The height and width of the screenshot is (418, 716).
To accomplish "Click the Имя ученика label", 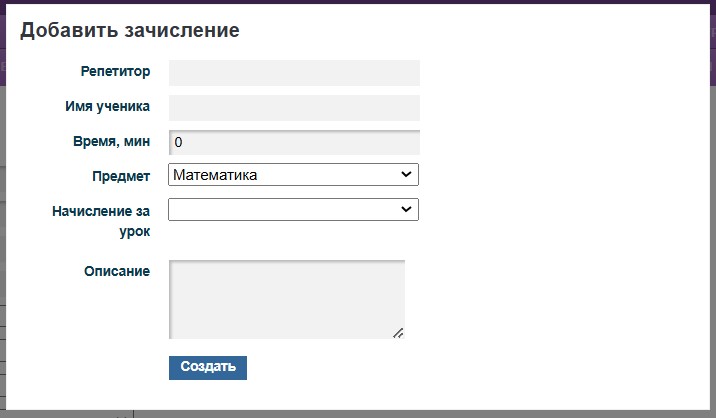I will (x=107, y=106).
